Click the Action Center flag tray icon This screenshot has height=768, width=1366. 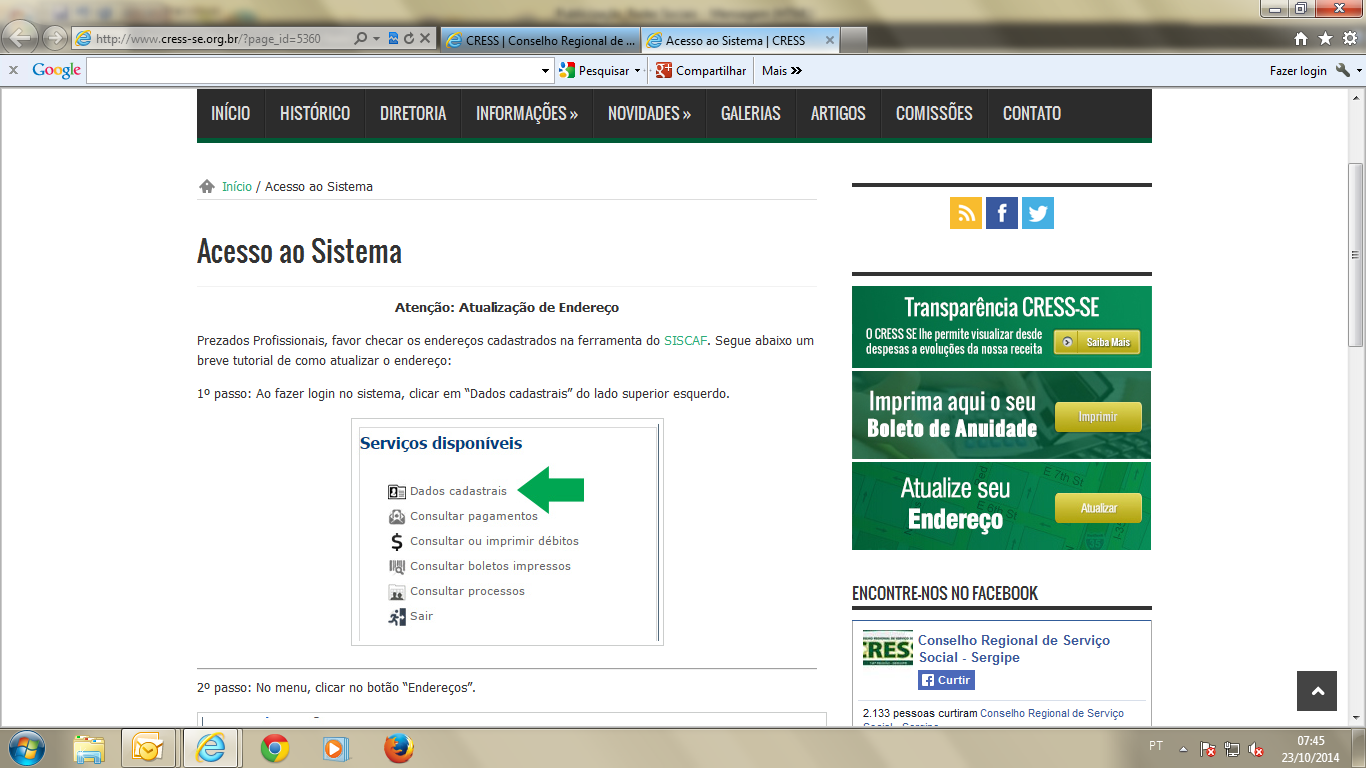pyautogui.click(x=1208, y=749)
